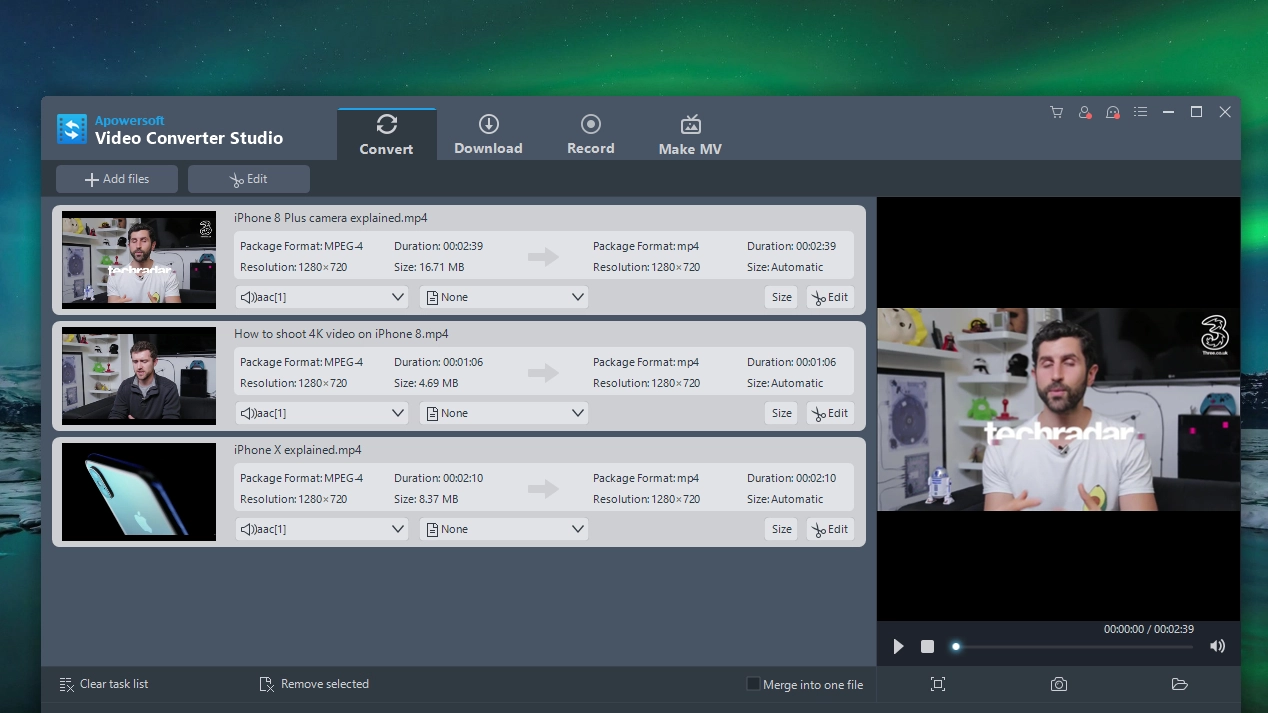
Task: Click conversion arrow in 4K video row
Action: coord(543,373)
